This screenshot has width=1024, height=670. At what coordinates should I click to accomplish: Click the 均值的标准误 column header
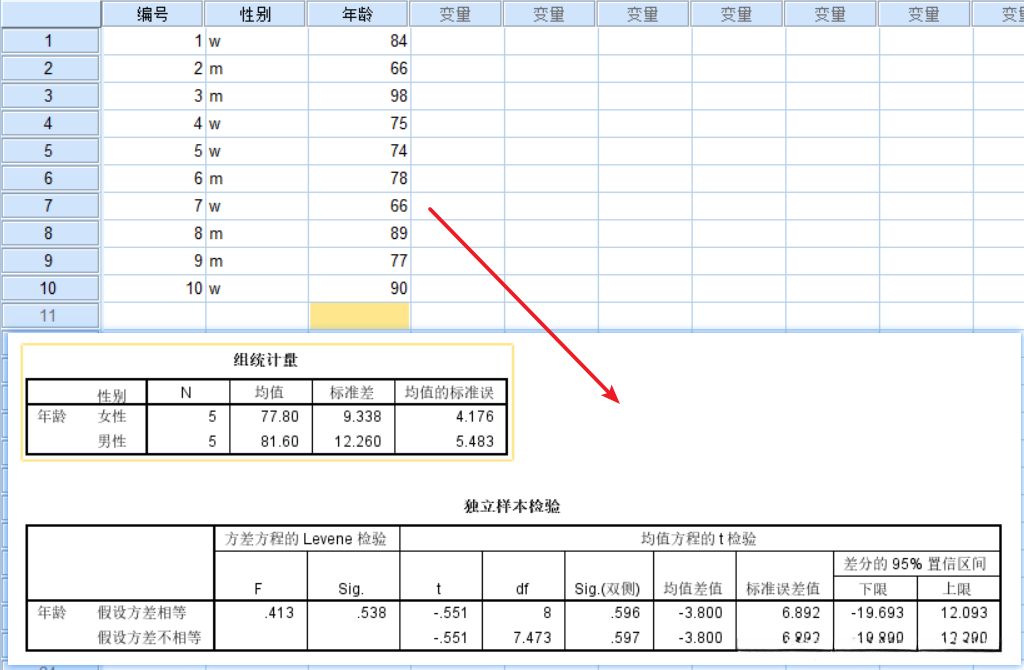coord(449,392)
